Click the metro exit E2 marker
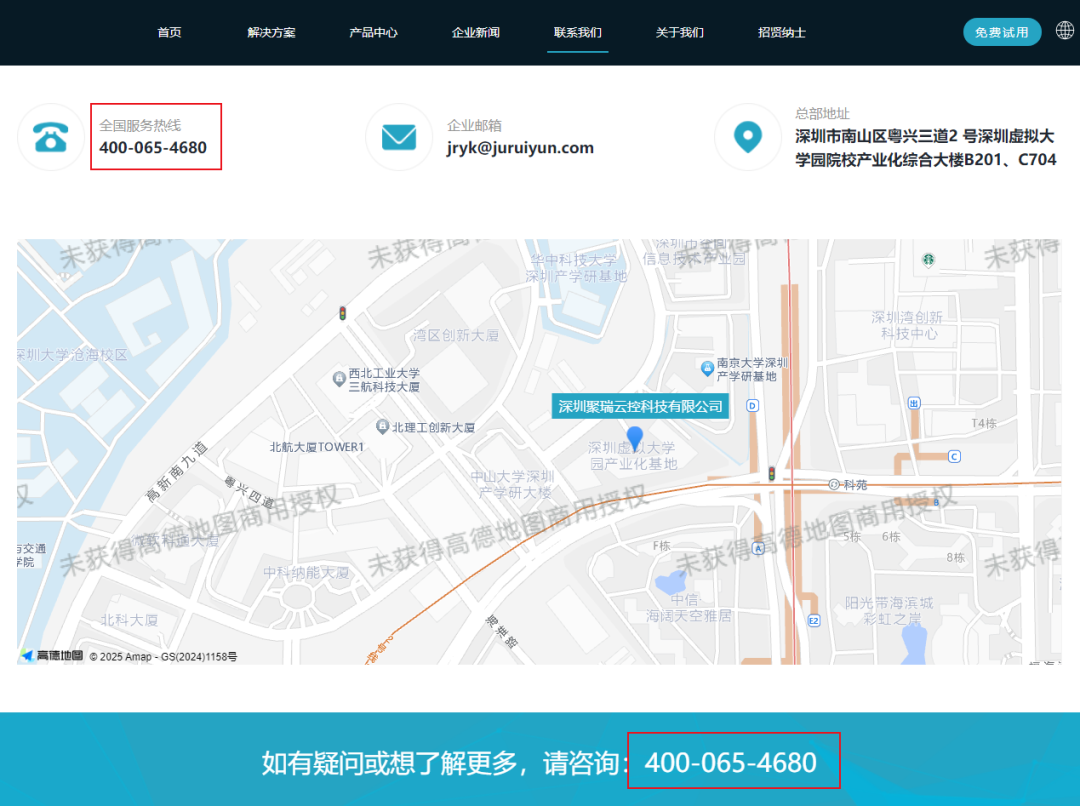1080x806 pixels. pos(814,621)
